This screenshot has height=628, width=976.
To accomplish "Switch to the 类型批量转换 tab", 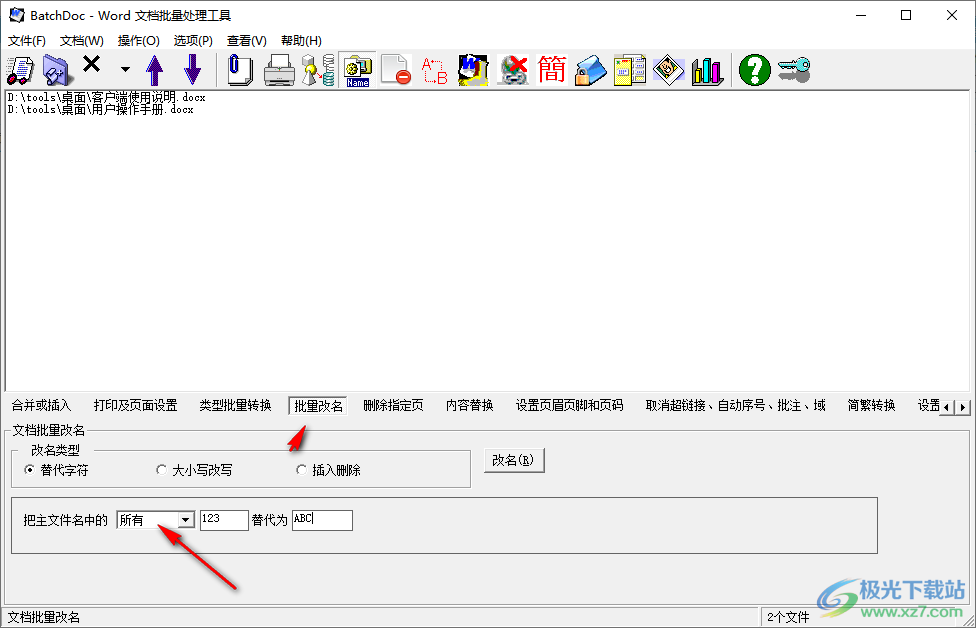I will click(235, 406).
